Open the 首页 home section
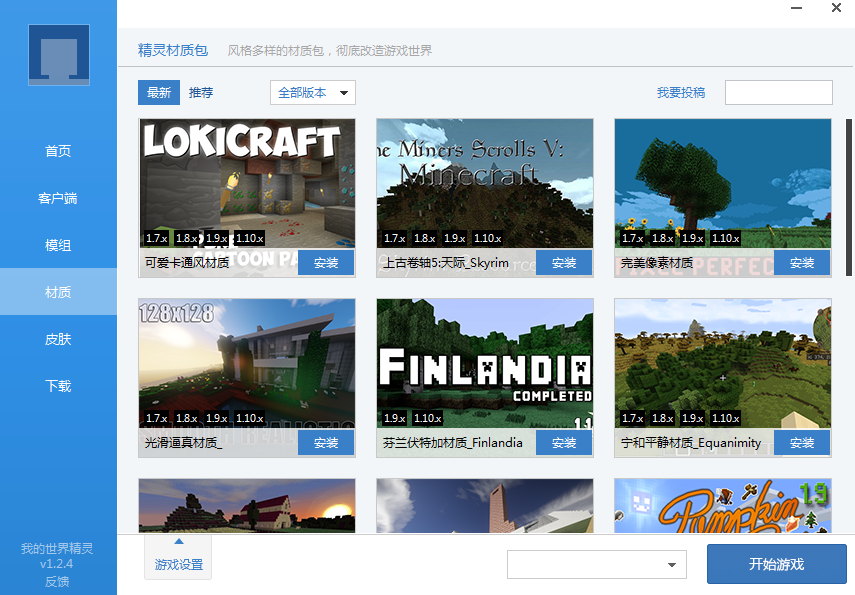This screenshot has height=595, width=855. click(x=58, y=151)
